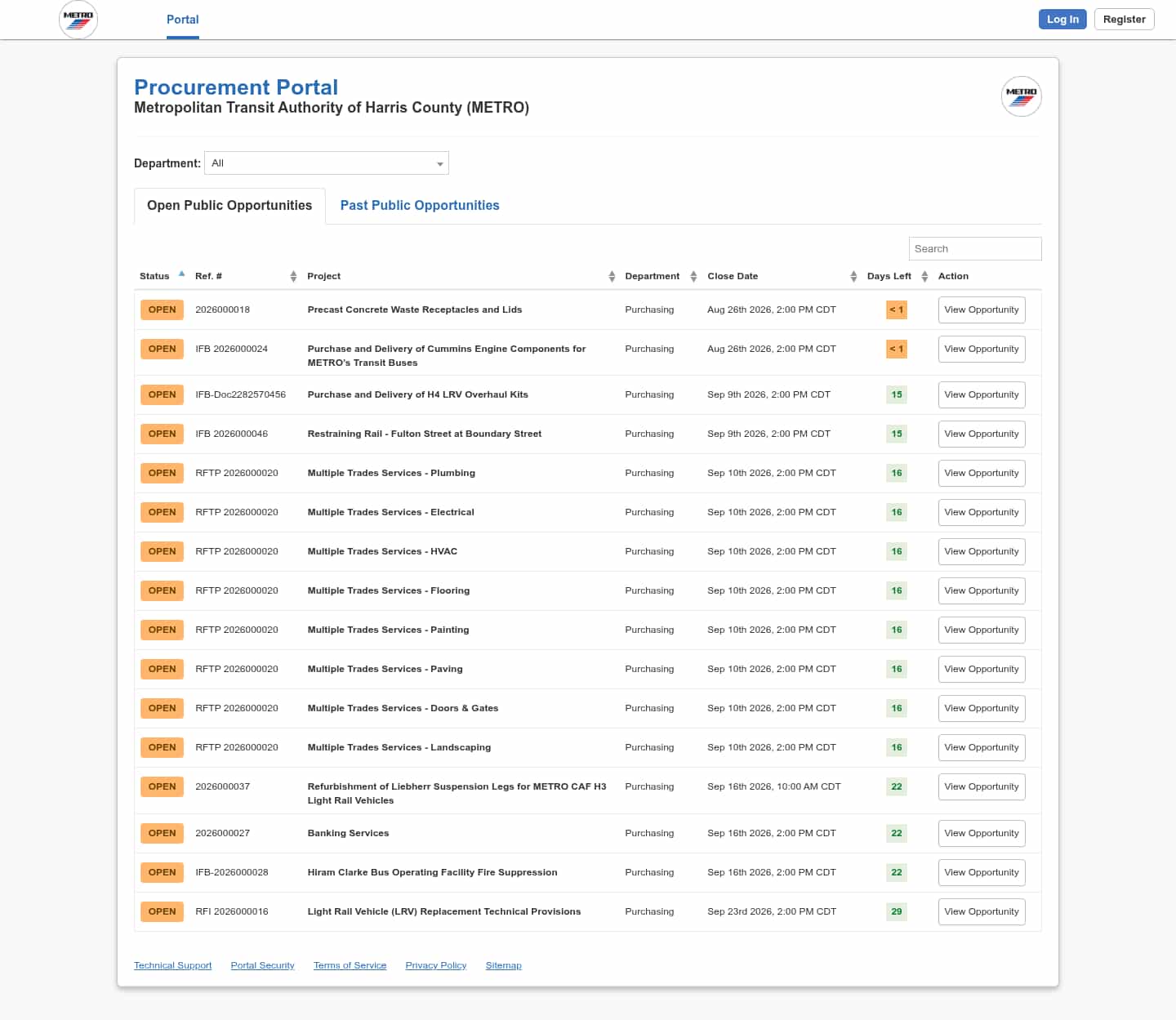Open the Department filter dropdown
The height and width of the screenshot is (1020, 1176).
327,163
